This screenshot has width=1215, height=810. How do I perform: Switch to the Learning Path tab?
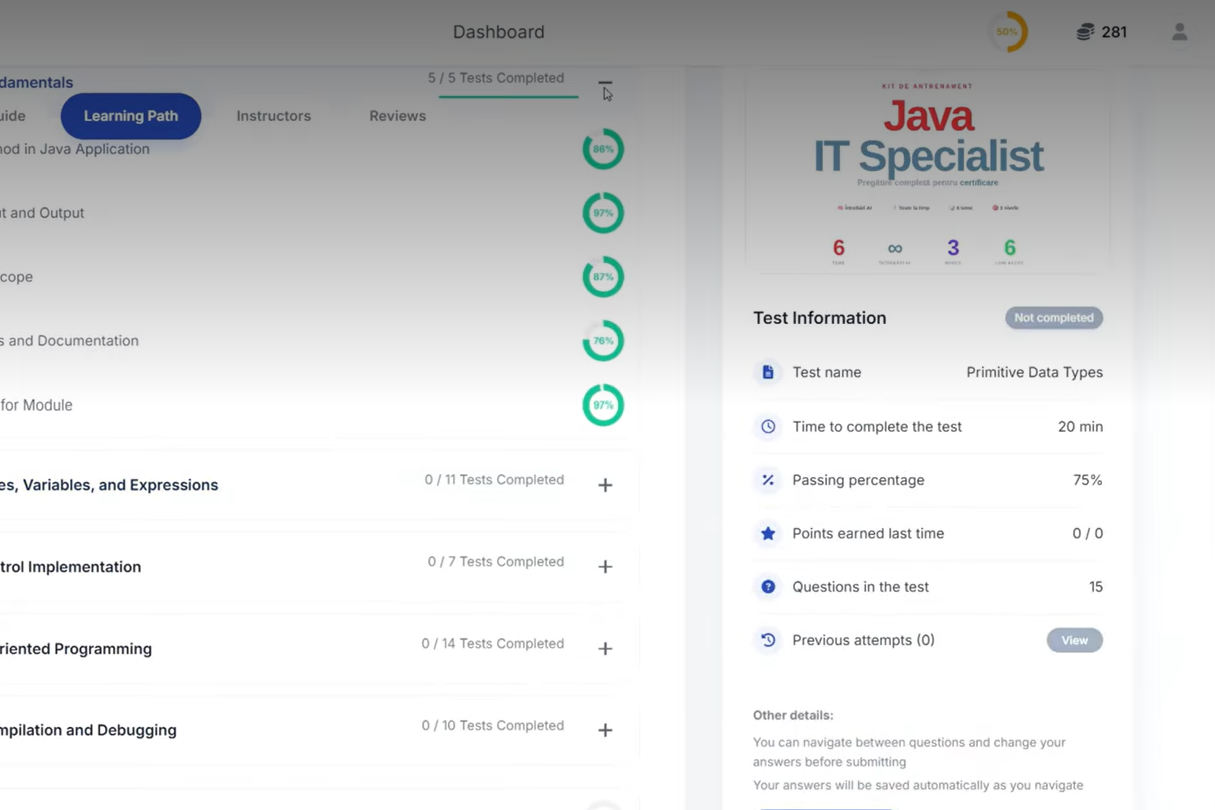click(131, 116)
